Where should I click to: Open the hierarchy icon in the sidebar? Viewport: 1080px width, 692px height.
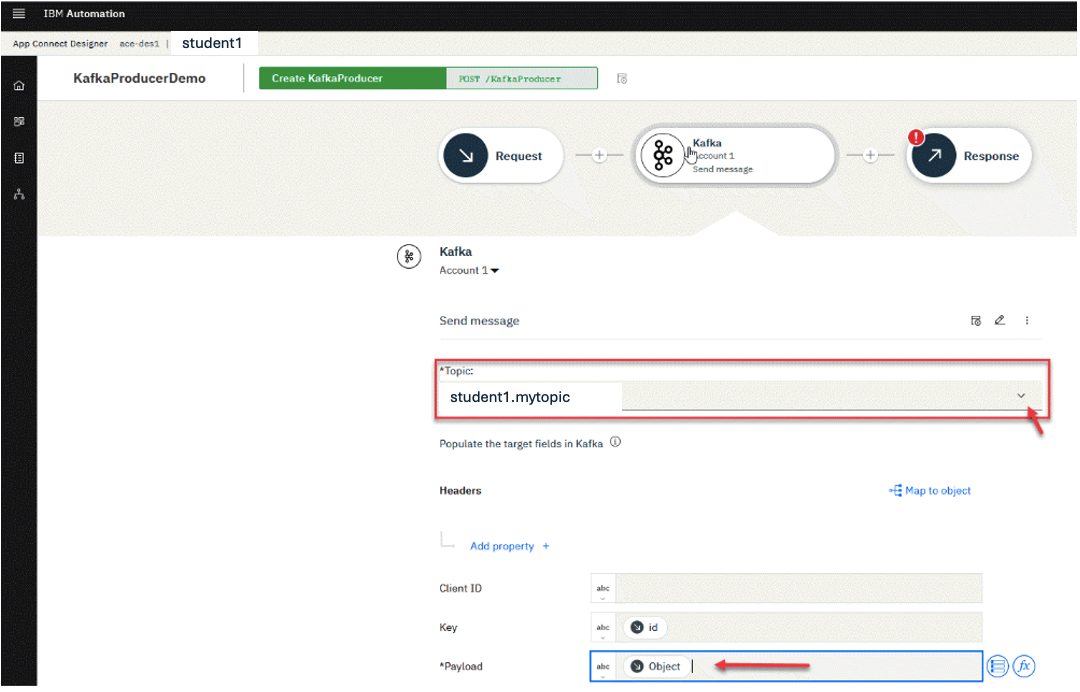(18, 194)
